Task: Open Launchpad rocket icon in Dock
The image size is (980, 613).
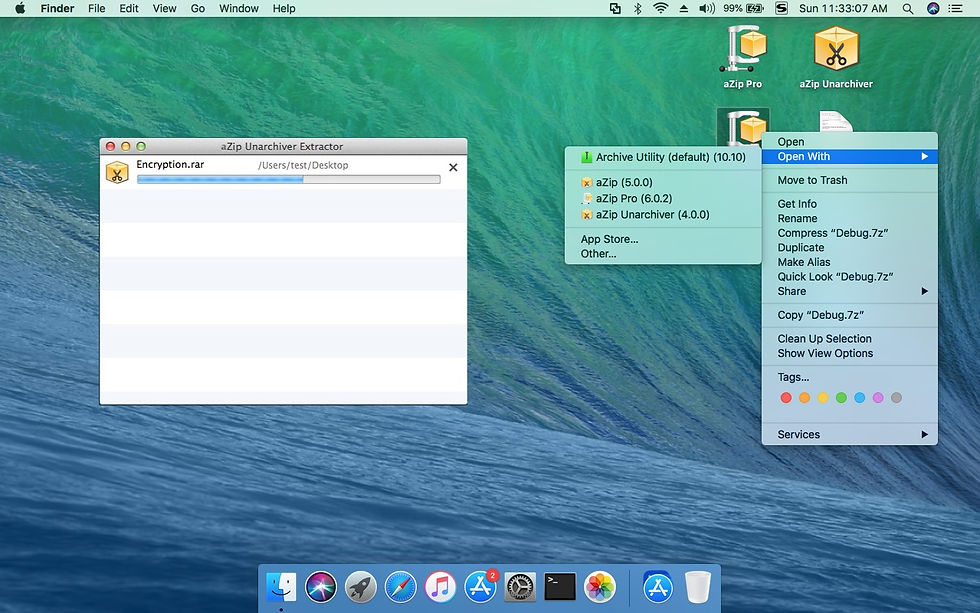Action: point(361,587)
